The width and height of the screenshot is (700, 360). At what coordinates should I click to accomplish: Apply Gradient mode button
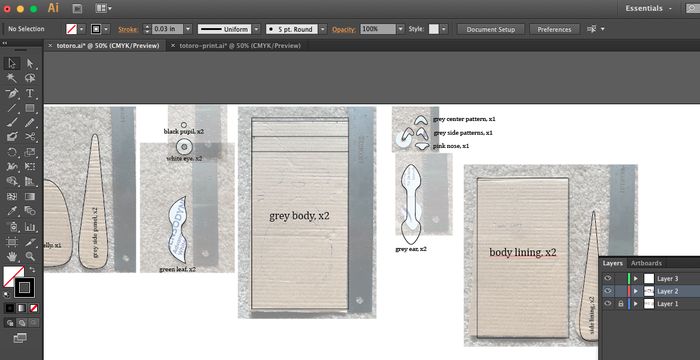pos(21,308)
